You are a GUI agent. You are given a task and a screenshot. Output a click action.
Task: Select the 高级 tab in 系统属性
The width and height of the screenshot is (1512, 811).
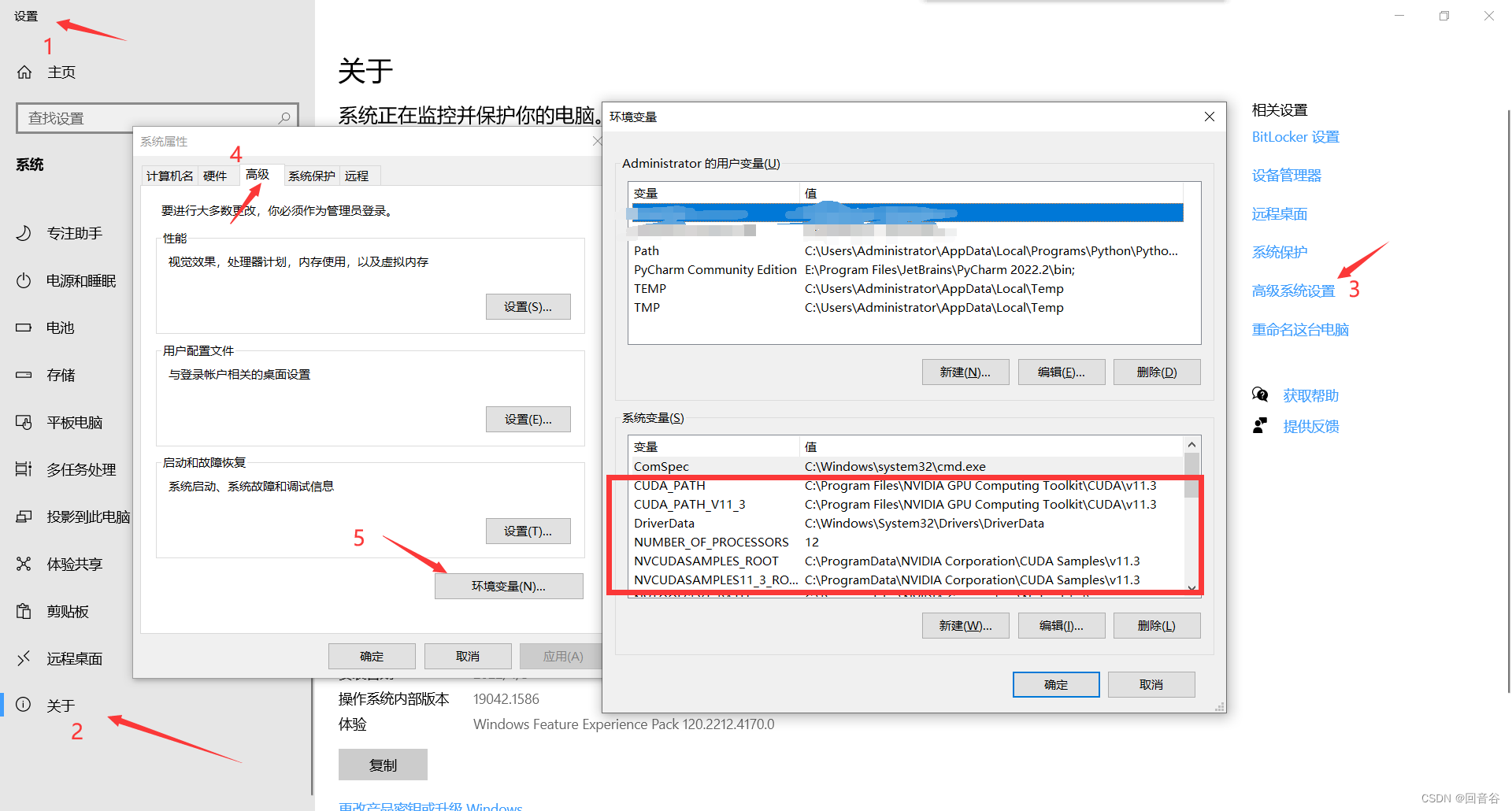pyautogui.click(x=258, y=174)
